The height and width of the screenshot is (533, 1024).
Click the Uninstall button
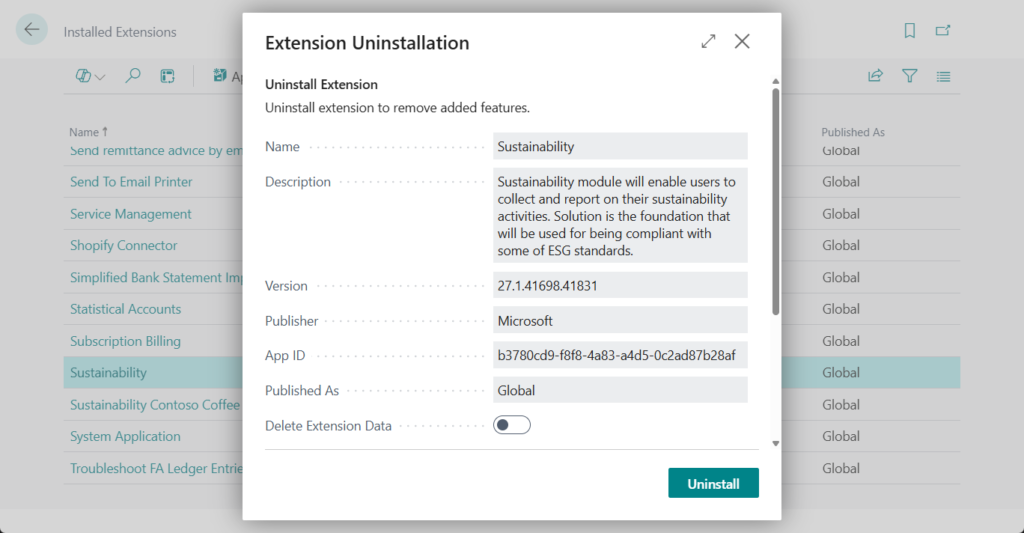pos(713,483)
